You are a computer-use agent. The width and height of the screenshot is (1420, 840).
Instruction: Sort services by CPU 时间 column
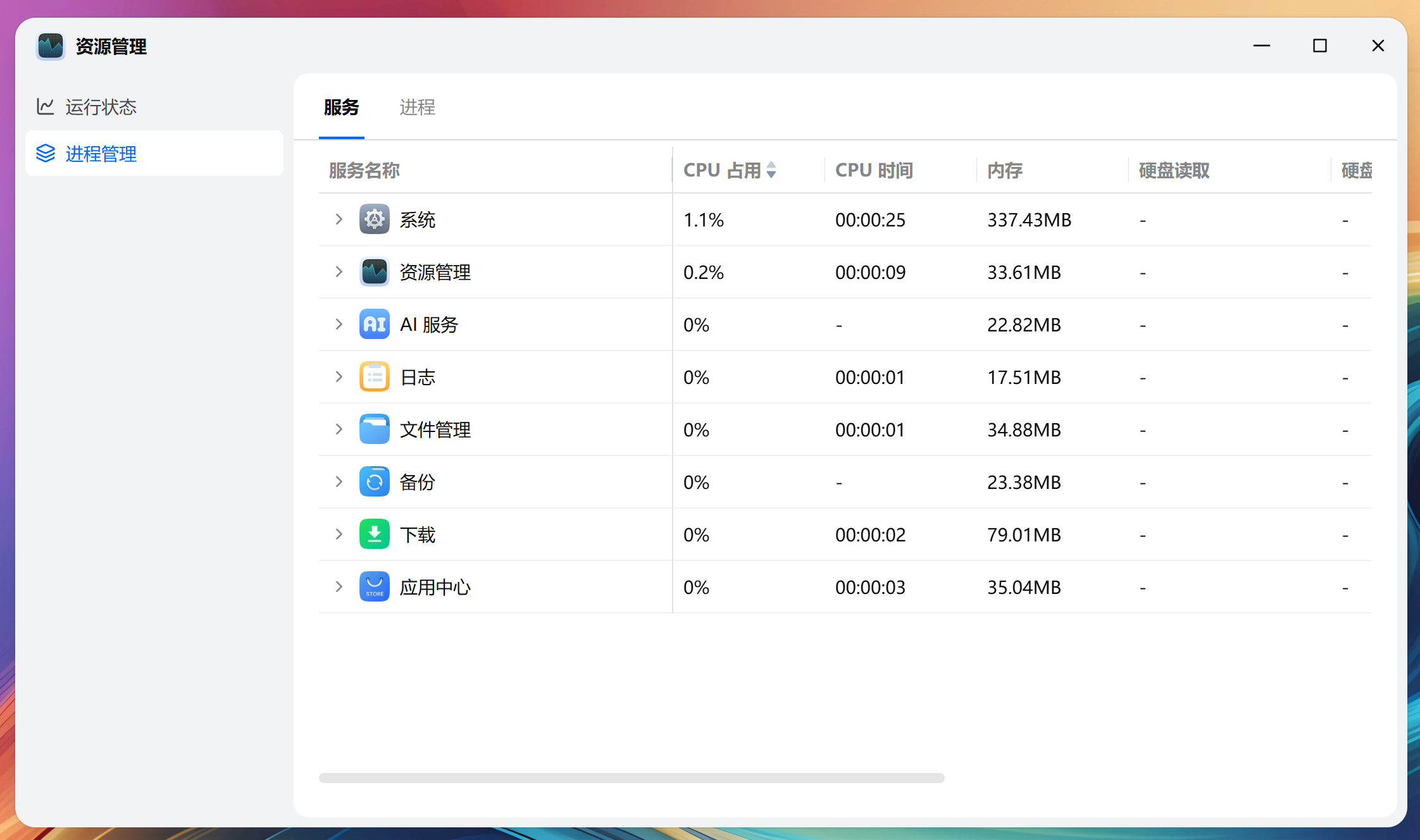[x=874, y=170]
